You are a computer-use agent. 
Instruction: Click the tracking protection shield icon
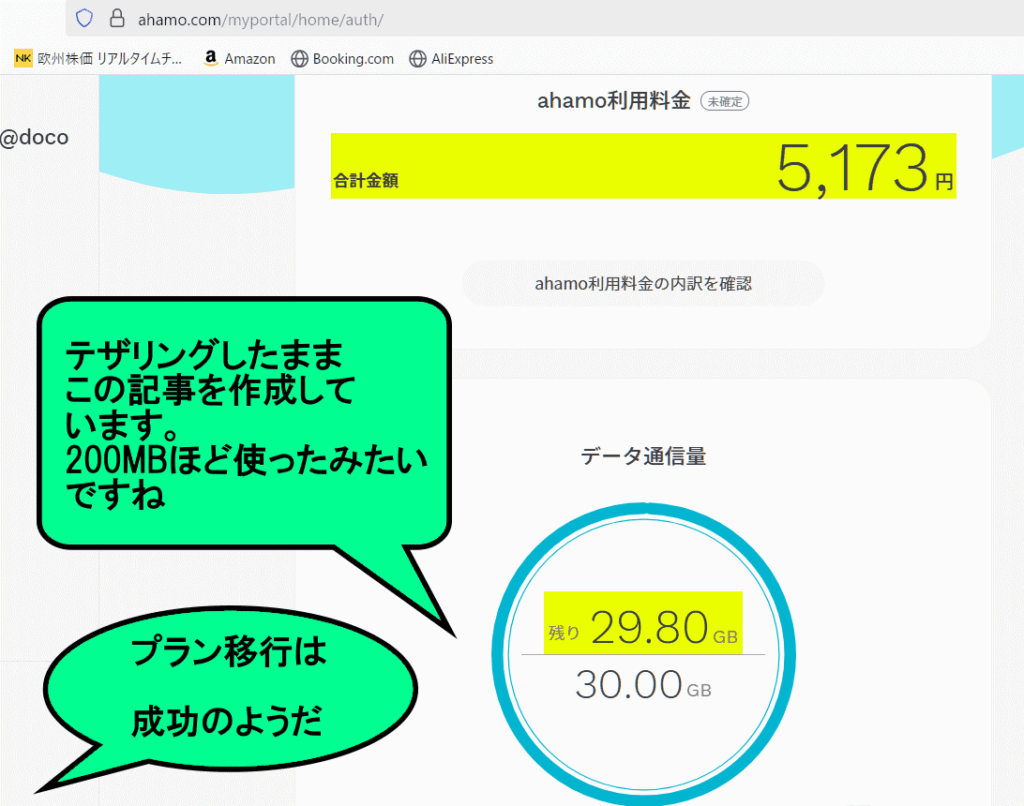[x=84, y=18]
